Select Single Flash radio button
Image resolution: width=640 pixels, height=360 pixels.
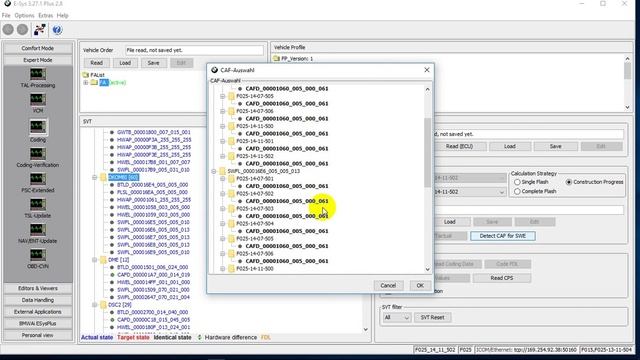click(517, 182)
